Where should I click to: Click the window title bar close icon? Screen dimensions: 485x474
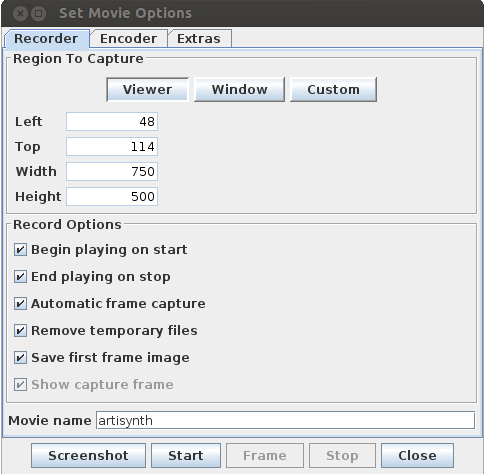(20, 14)
